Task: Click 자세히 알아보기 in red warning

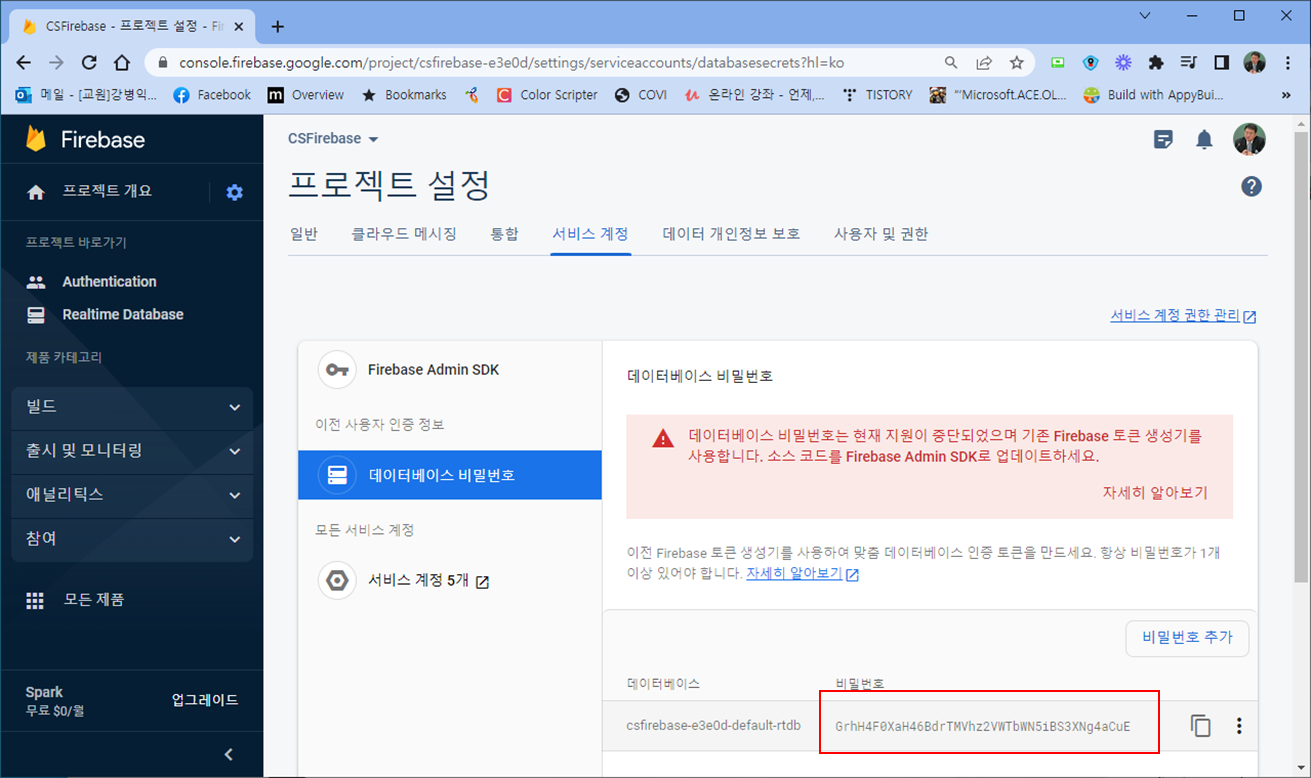Action: pos(1155,493)
